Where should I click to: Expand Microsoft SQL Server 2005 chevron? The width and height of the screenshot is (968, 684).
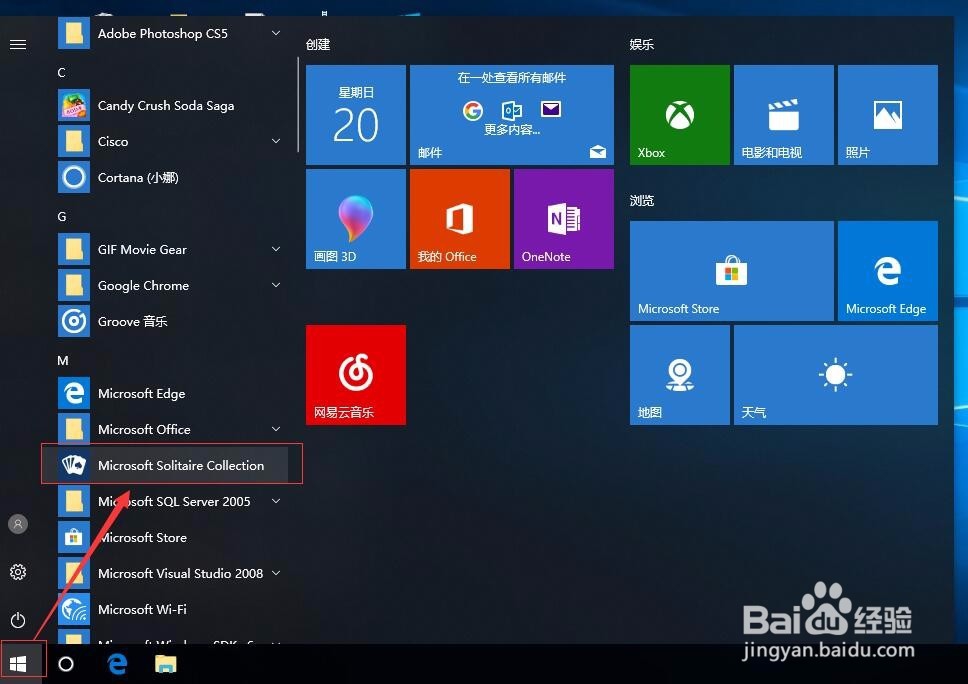coord(276,501)
